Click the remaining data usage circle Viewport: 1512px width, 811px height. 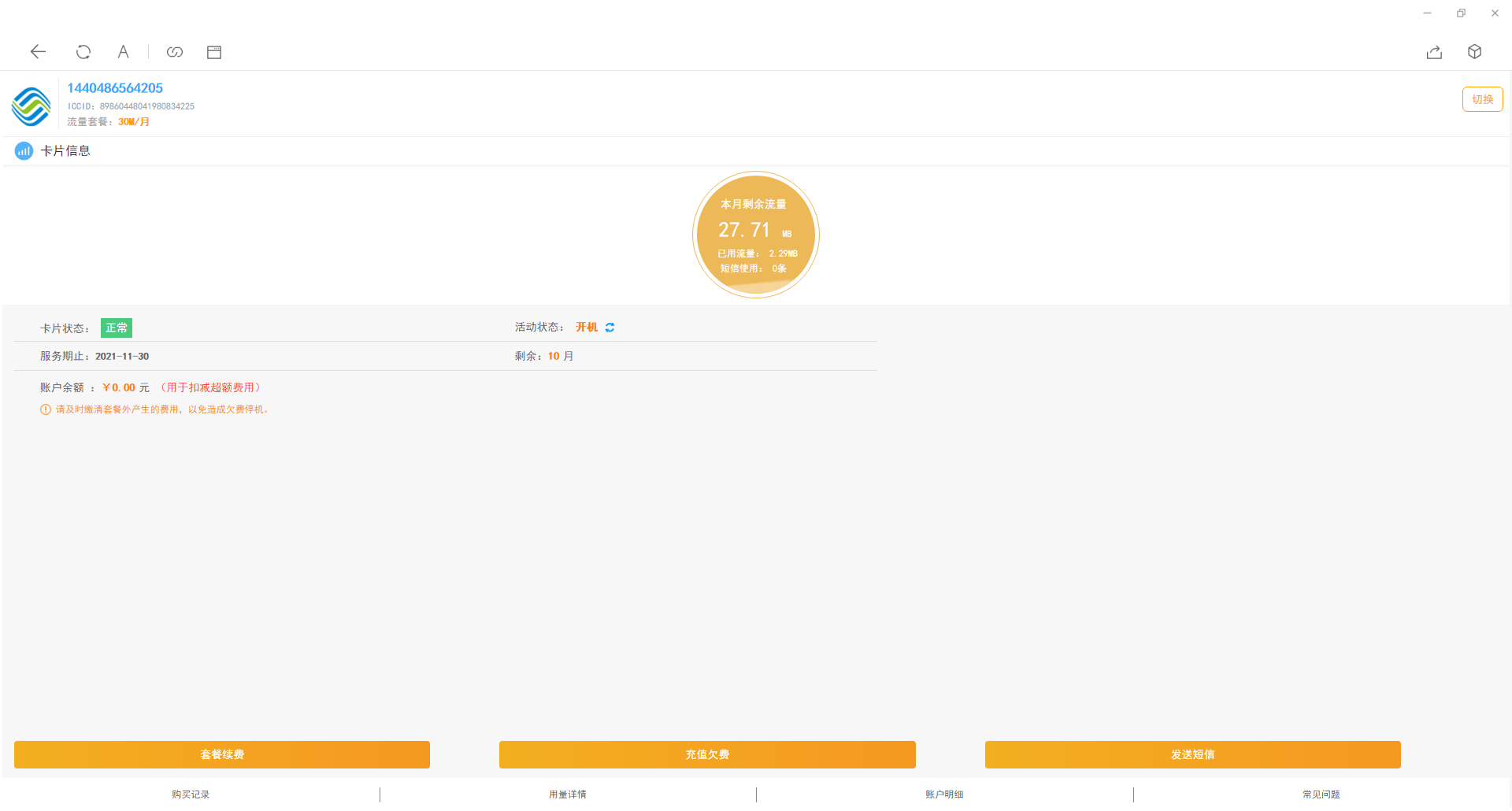756,235
